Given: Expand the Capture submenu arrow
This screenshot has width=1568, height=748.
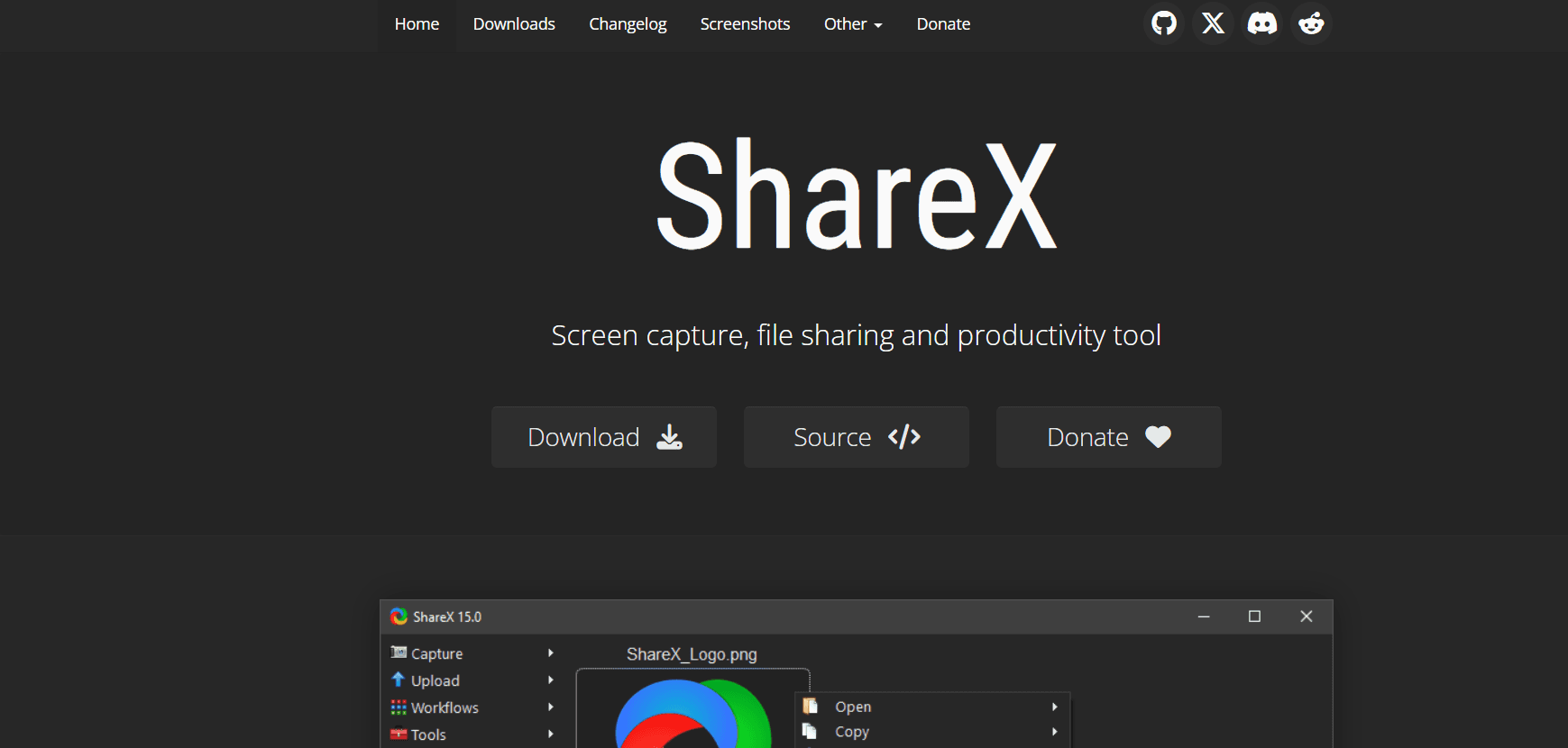Looking at the screenshot, I should [550, 652].
